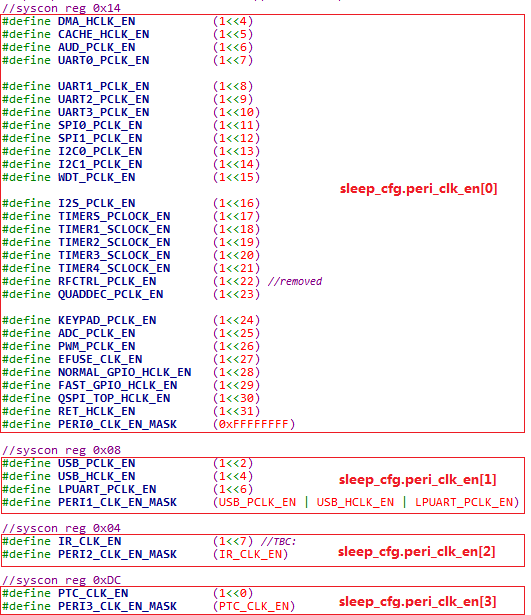Image resolution: width=531 pixels, height=615 pixels.
Task: Click the TIMERS_PCLOCK_EN macro name
Action: click(x=114, y=216)
